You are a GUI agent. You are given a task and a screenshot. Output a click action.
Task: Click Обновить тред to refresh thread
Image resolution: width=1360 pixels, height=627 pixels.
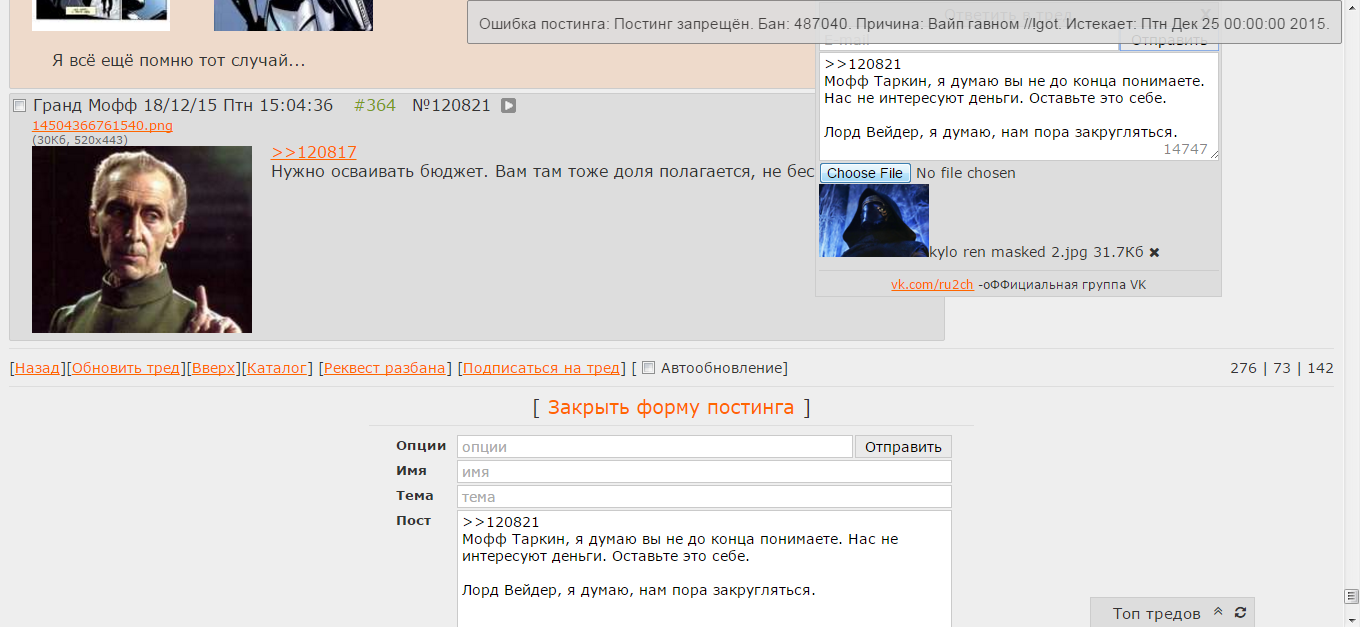click(x=126, y=368)
